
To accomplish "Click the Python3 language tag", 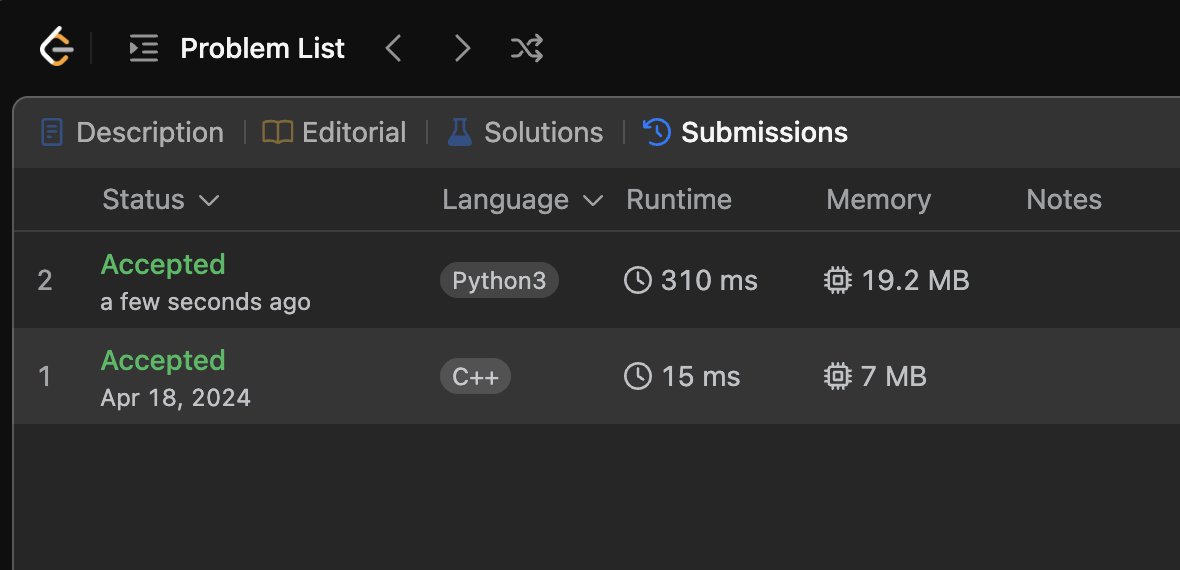I will point(499,281).
